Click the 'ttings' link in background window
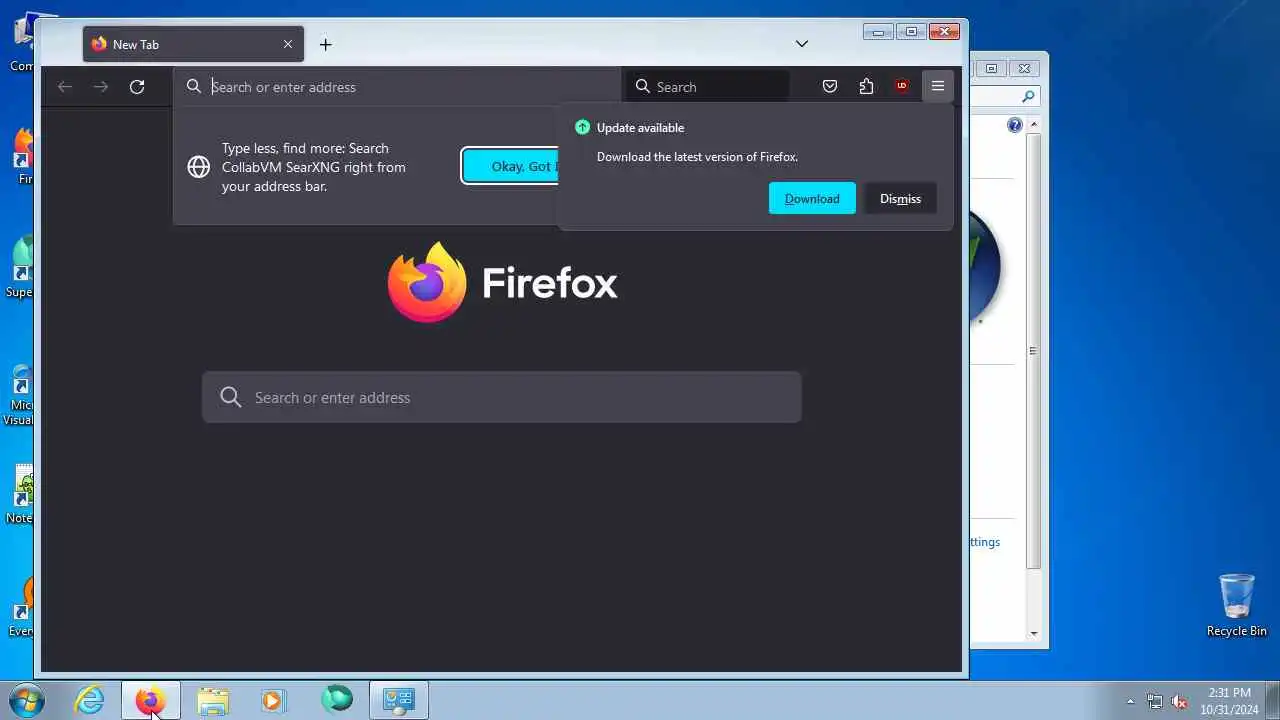Screen dimensions: 1280x720 coord(985,542)
